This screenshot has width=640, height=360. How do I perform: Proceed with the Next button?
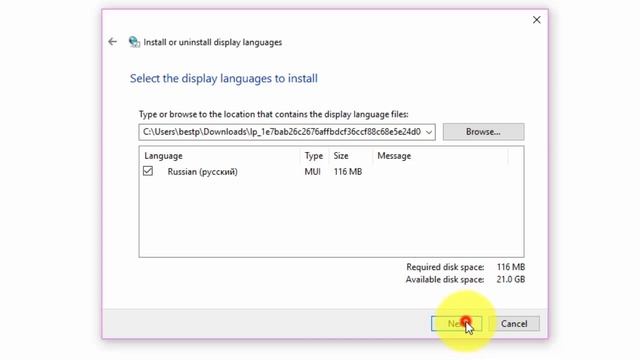[x=456, y=324]
